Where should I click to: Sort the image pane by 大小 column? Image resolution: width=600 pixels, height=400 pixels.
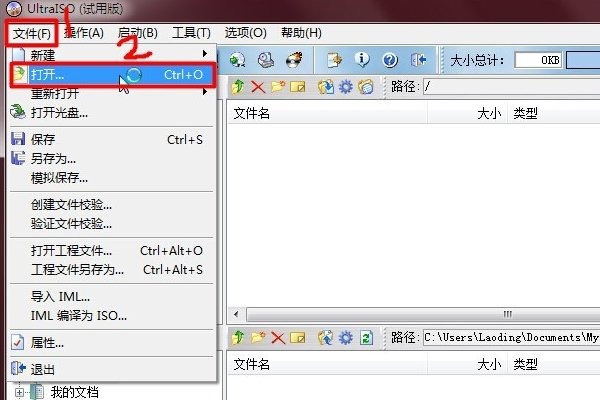tap(468, 113)
